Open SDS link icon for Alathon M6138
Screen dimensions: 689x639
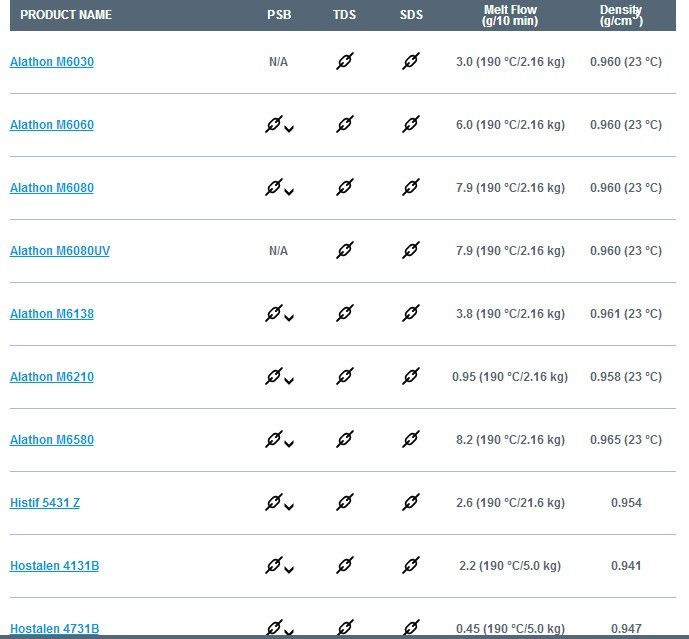click(411, 313)
